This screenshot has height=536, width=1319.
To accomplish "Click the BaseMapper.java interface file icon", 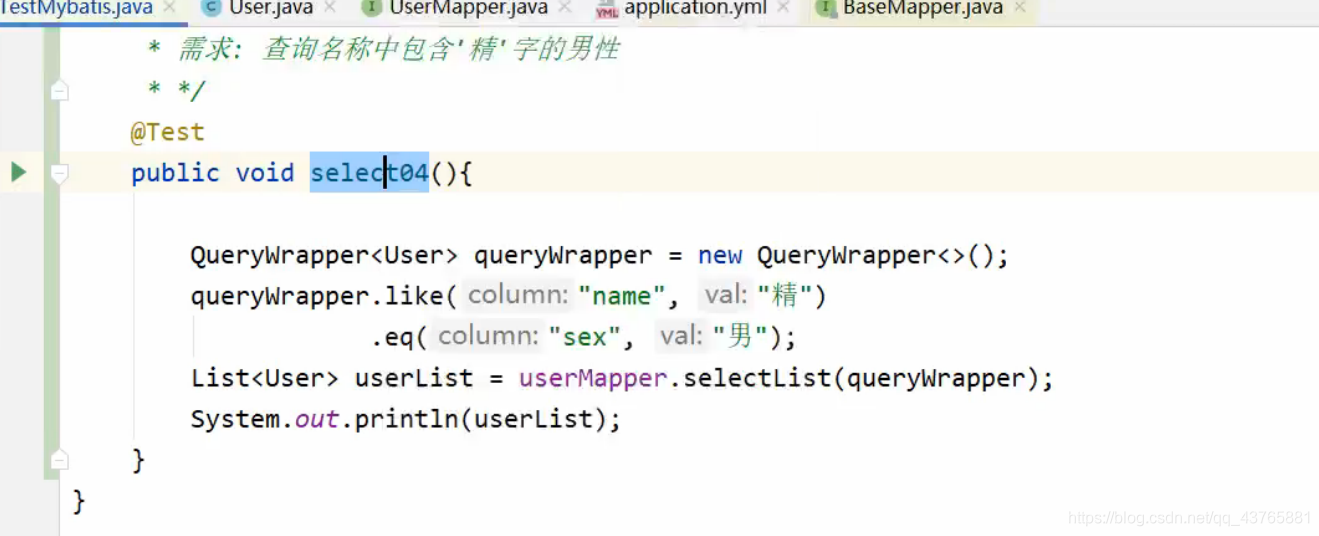I will (x=825, y=9).
